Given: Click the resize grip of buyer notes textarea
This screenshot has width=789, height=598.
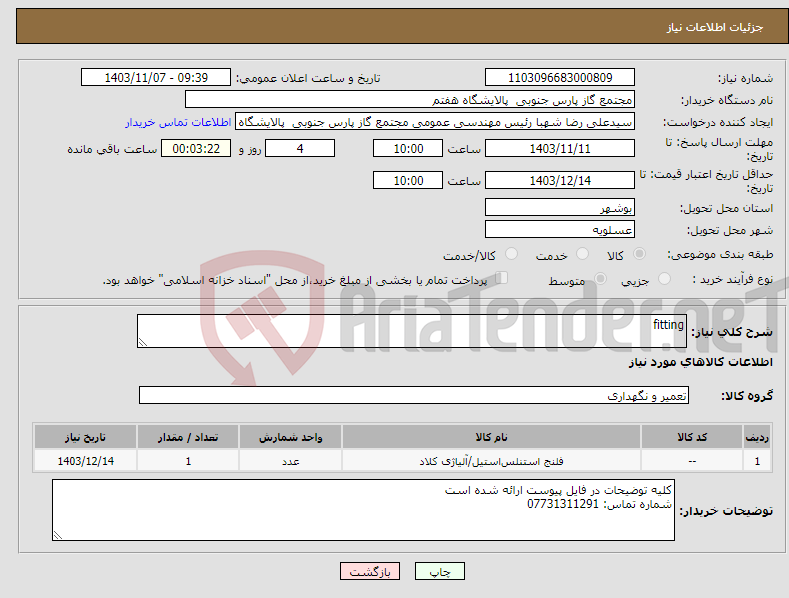Looking at the screenshot, I should pyautogui.click(x=58, y=535).
